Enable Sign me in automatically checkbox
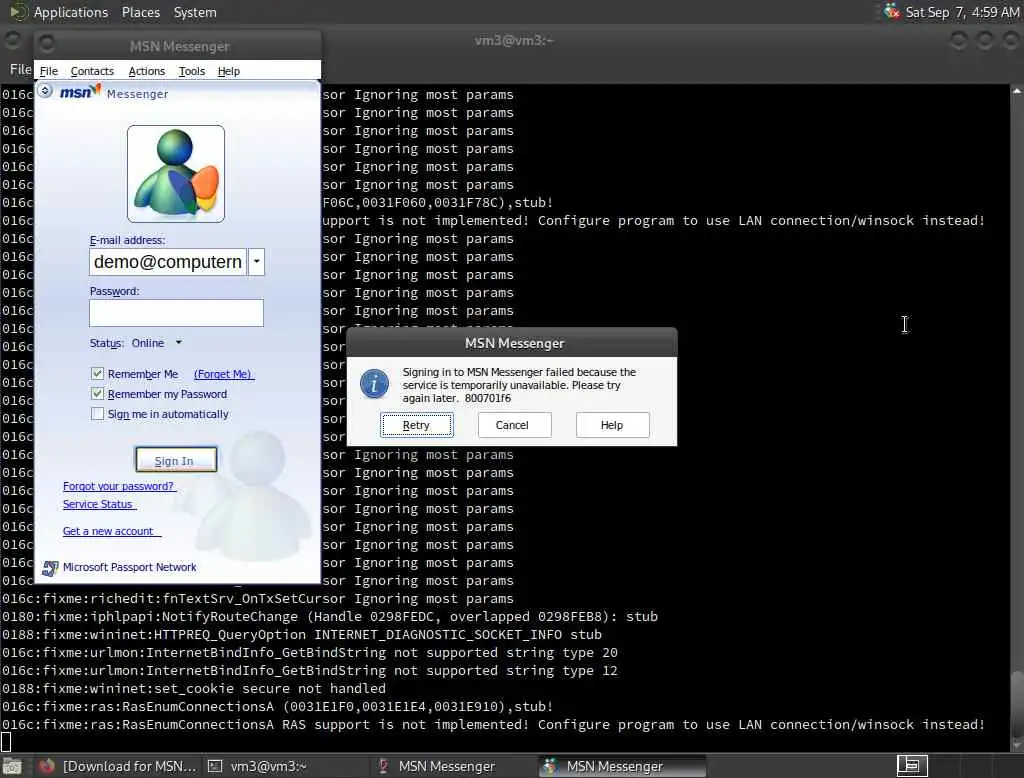The width and height of the screenshot is (1024, 778). point(97,414)
